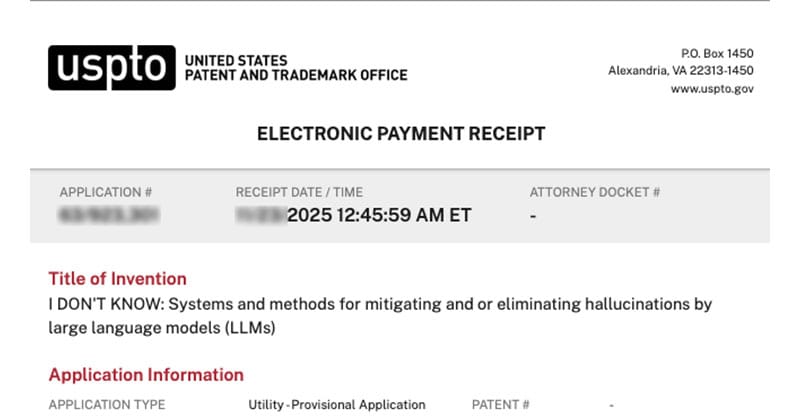Open the www.uspto.gov link
The image size is (800, 417).
pos(712,89)
